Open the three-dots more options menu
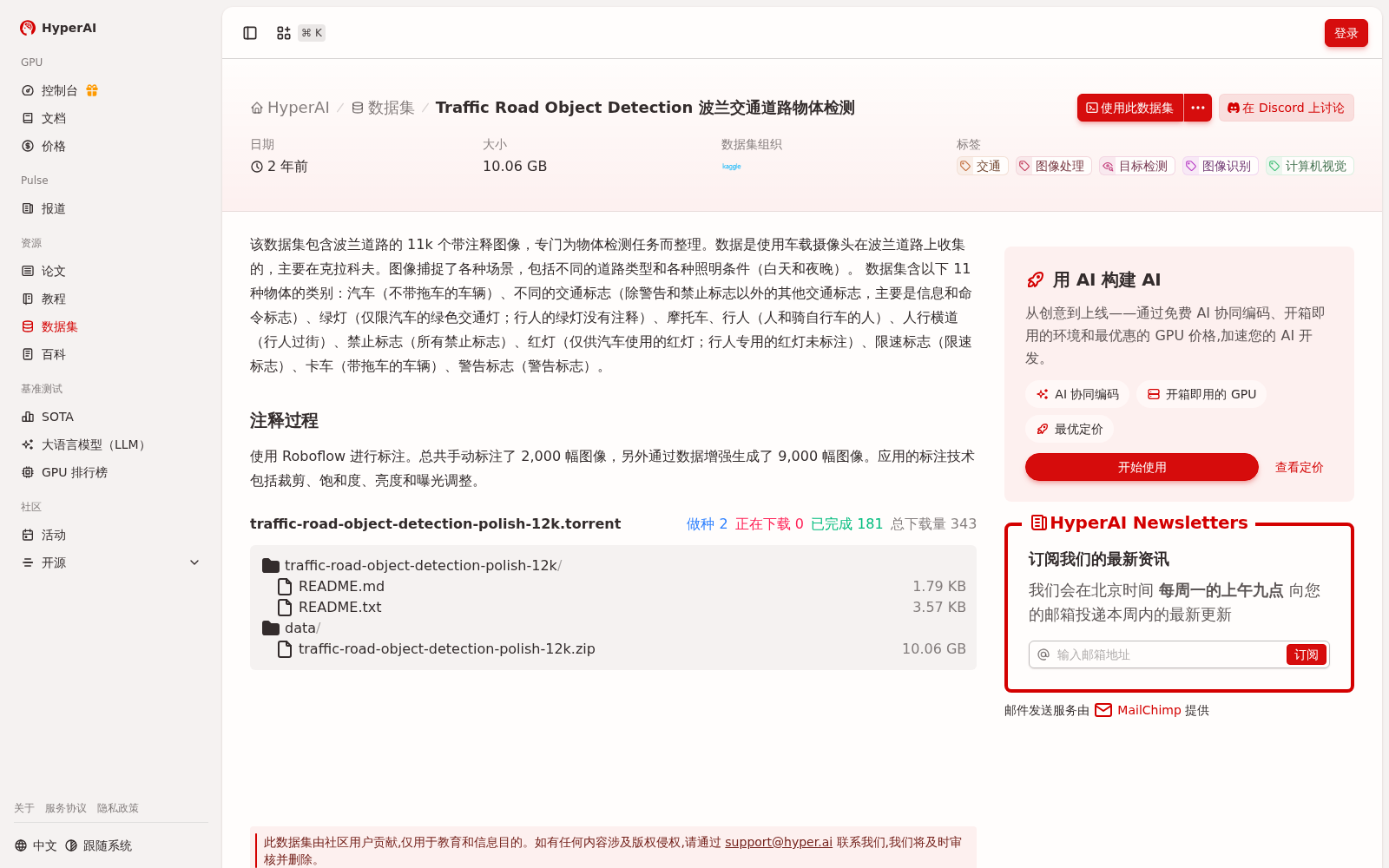 tap(1198, 108)
